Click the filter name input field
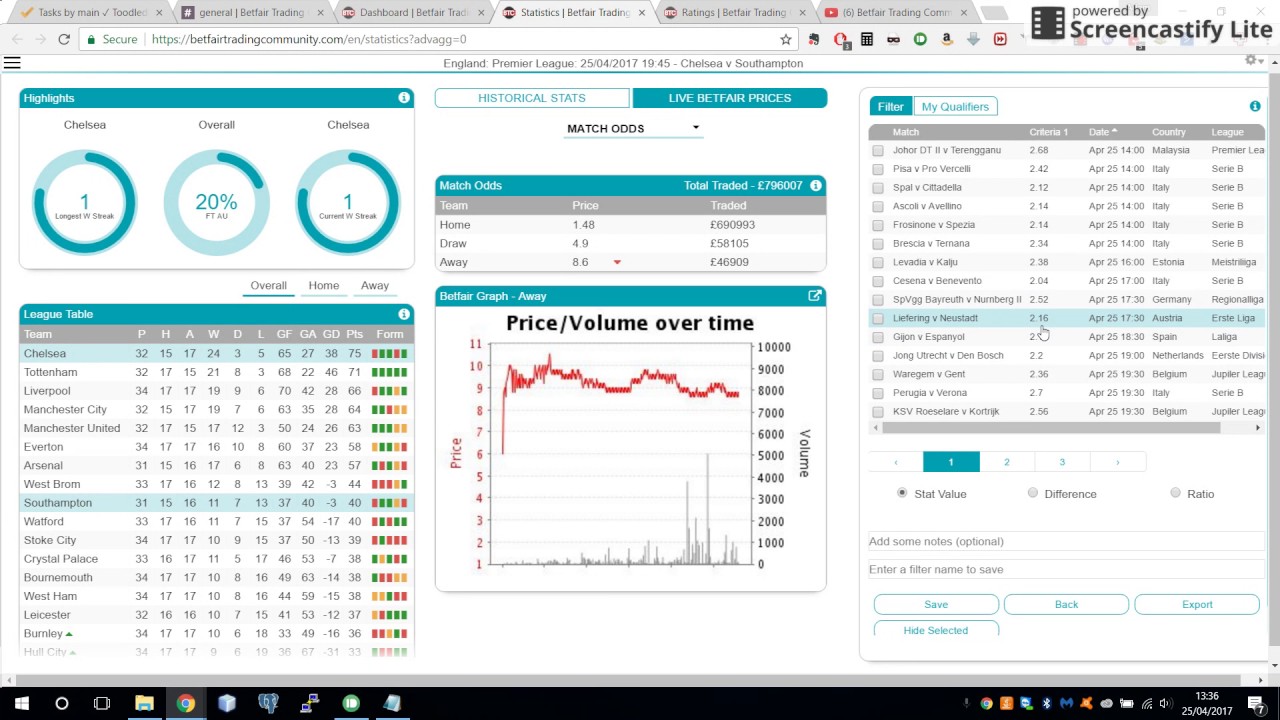 1066,569
